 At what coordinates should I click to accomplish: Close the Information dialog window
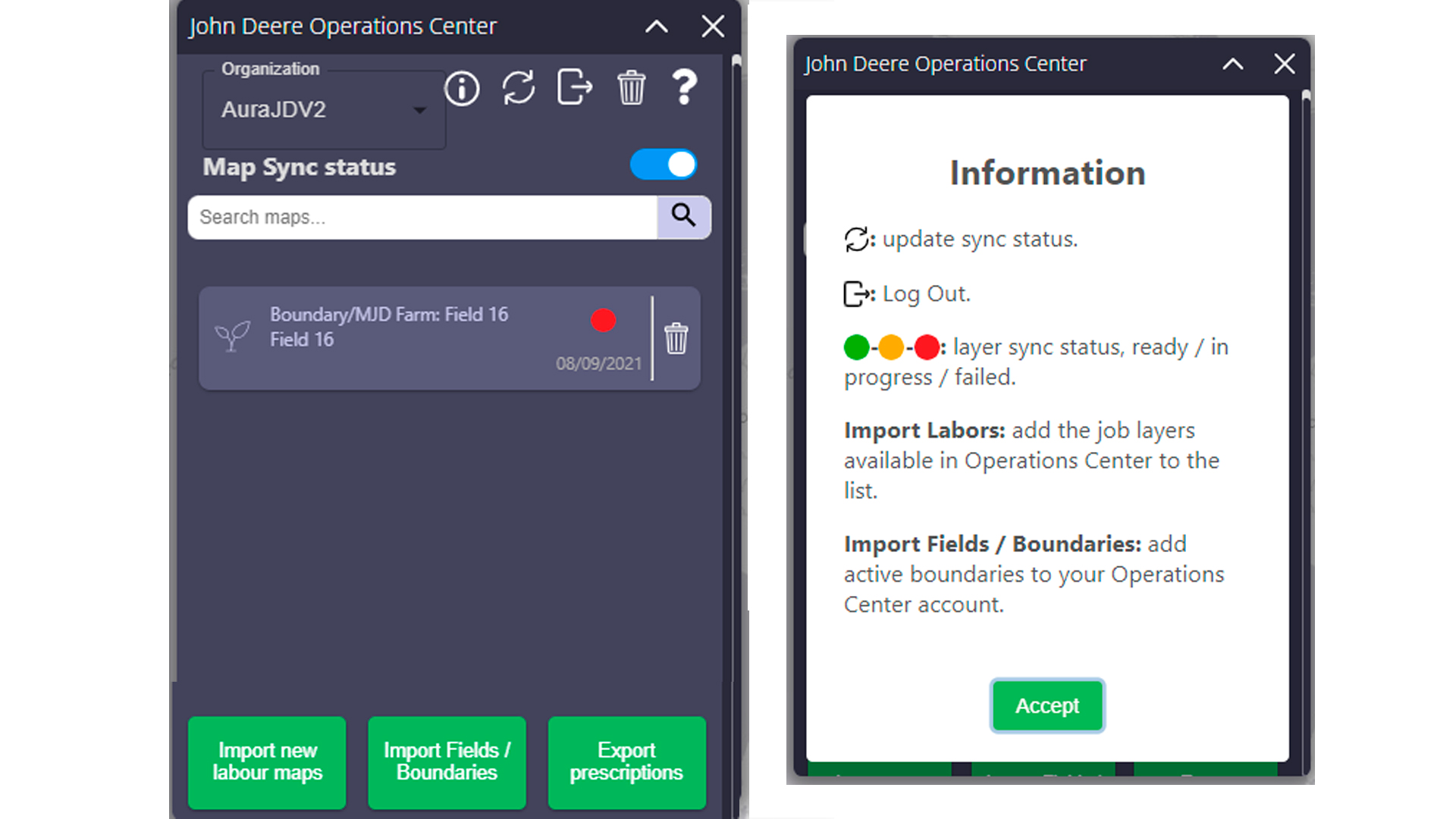(1285, 64)
